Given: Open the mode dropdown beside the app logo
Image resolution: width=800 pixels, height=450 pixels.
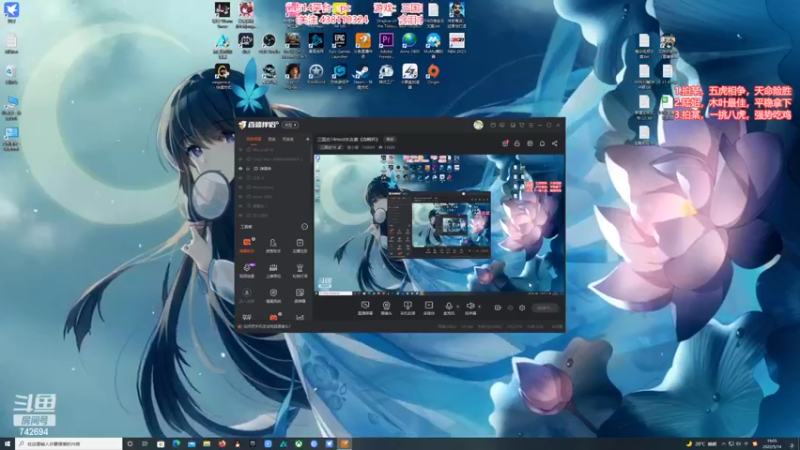Looking at the screenshot, I should pyautogui.click(x=290, y=125).
